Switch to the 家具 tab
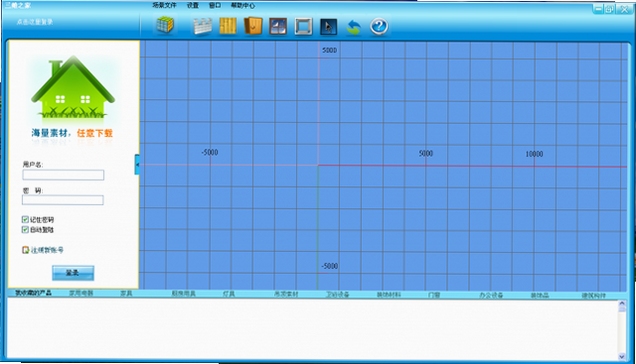This screenshot has height=364, width=636. pos(126,293)
